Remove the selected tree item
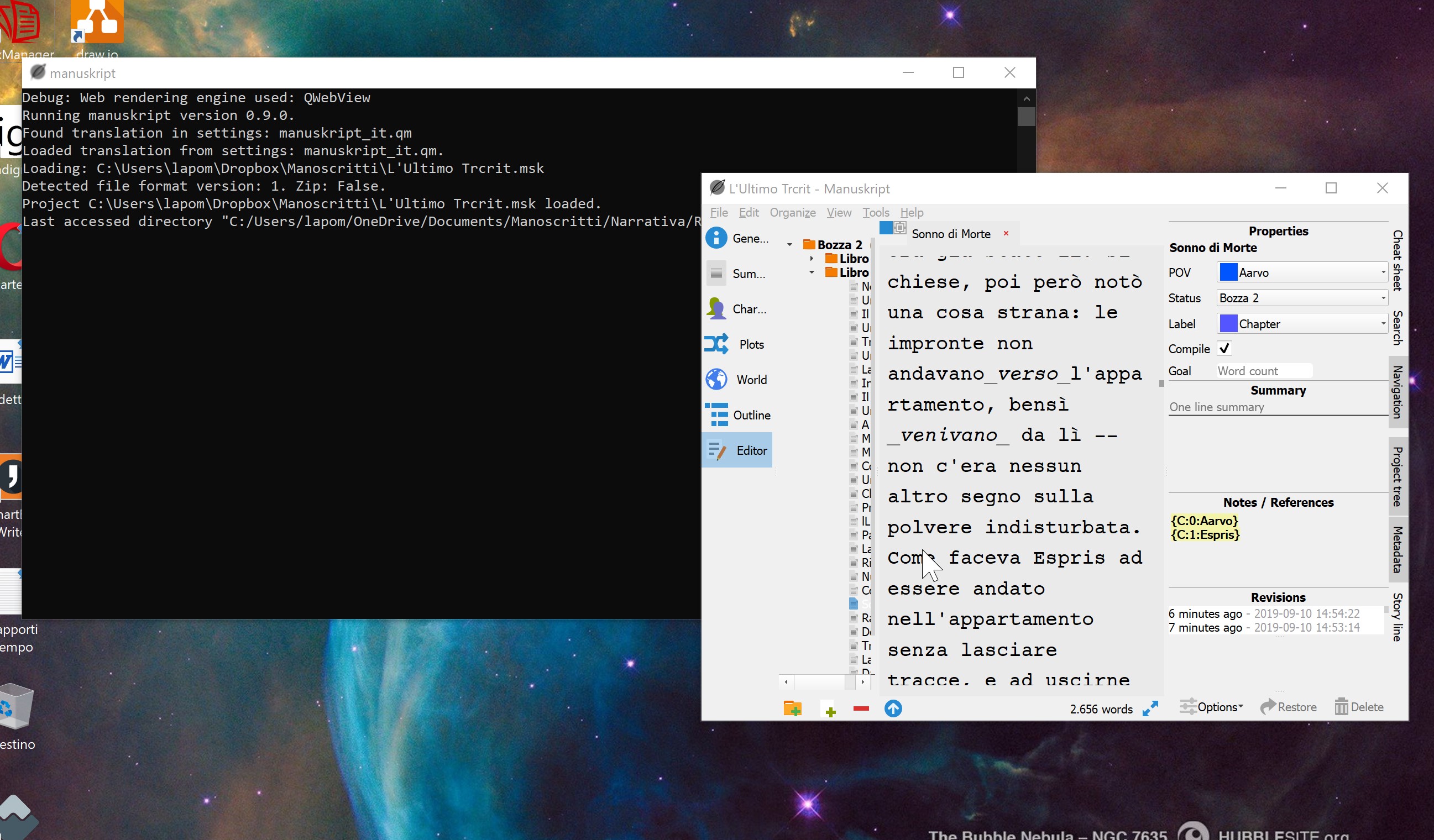The image size is (1434, 840). 861,708
